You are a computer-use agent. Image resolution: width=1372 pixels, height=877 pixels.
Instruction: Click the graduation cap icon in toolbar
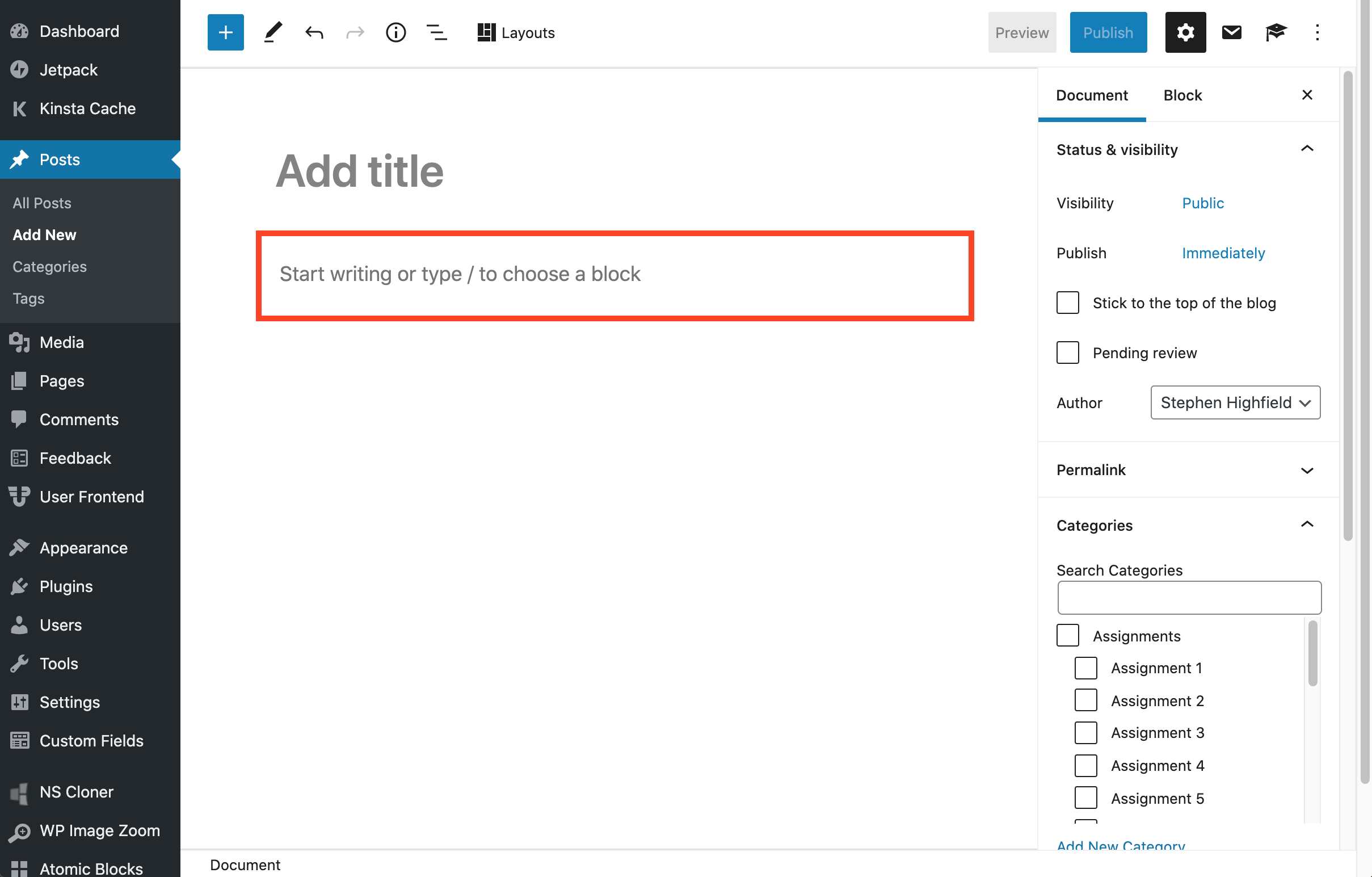click(x=1276, y=32)
